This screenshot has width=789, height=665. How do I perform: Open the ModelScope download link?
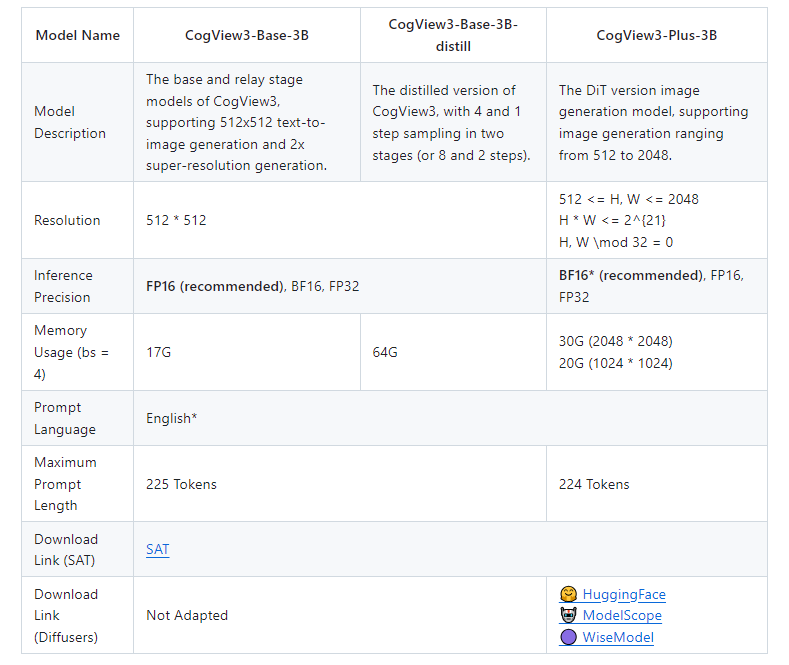[622, 616]
